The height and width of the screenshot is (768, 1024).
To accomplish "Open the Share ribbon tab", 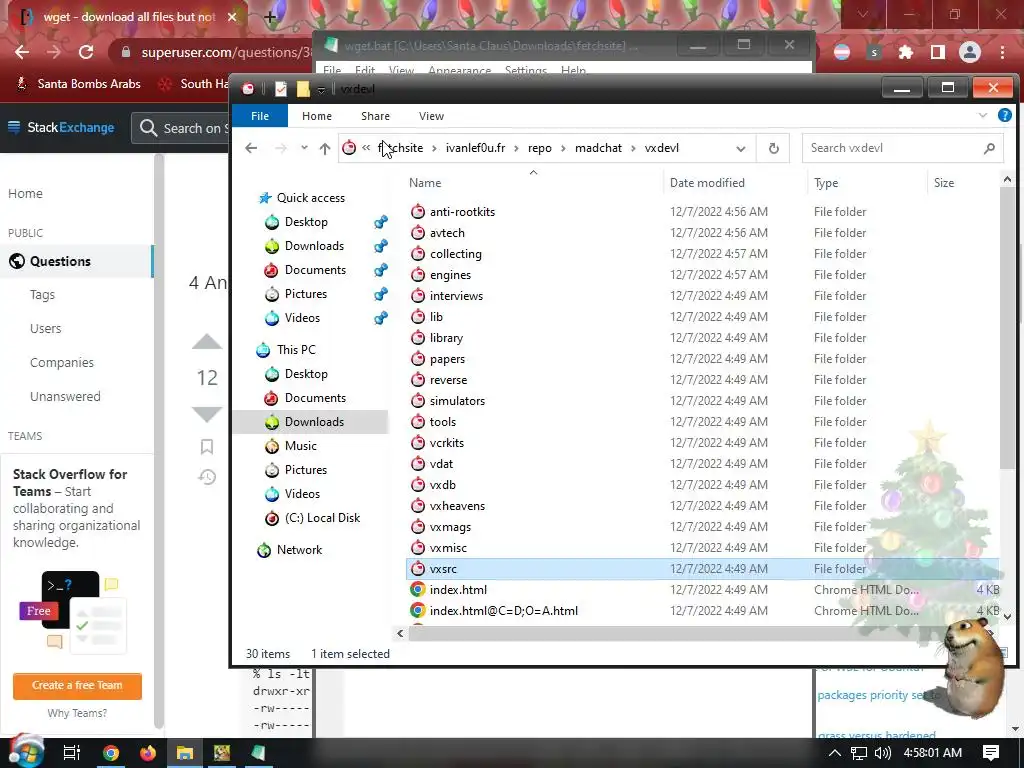I will [376, 116].
